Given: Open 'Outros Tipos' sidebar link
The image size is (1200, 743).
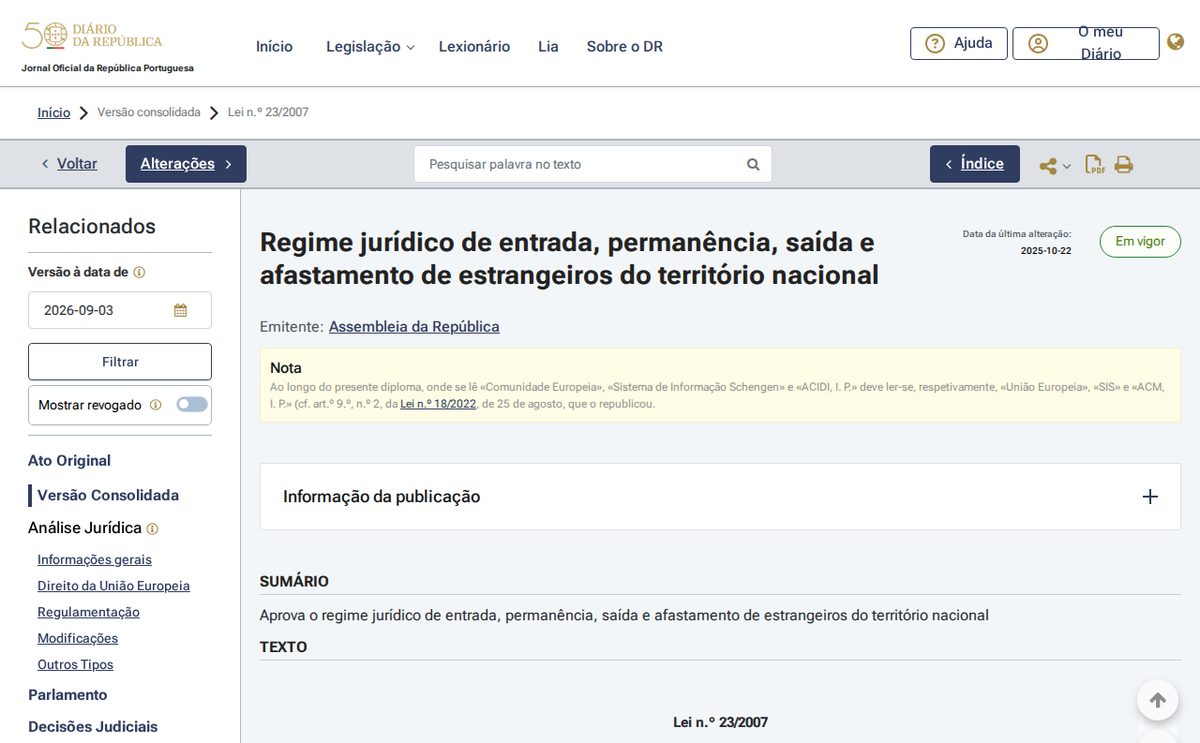Looking at the screenshot, I should click(75, 664).
